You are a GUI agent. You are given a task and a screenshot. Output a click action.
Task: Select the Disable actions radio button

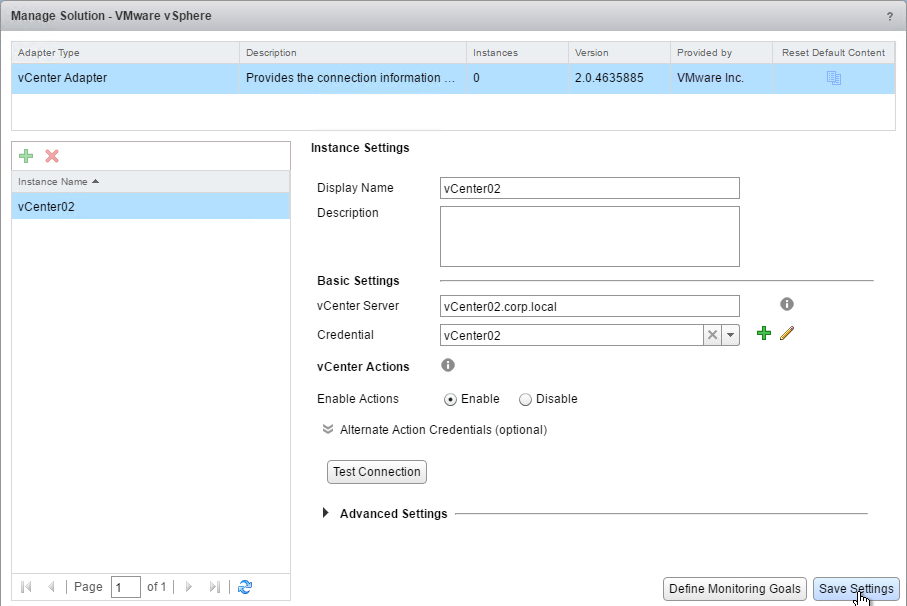coord(525,399)
